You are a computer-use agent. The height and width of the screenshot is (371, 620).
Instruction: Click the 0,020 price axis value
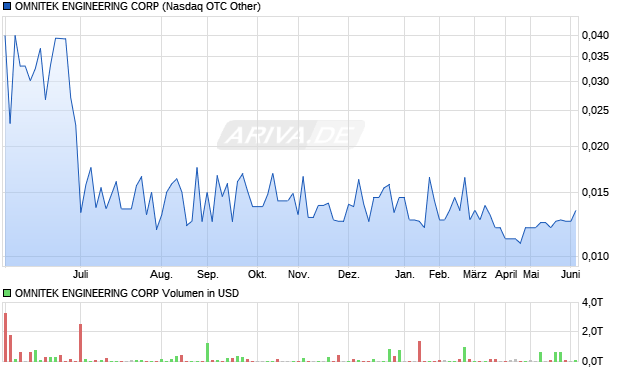coord(595,146)
